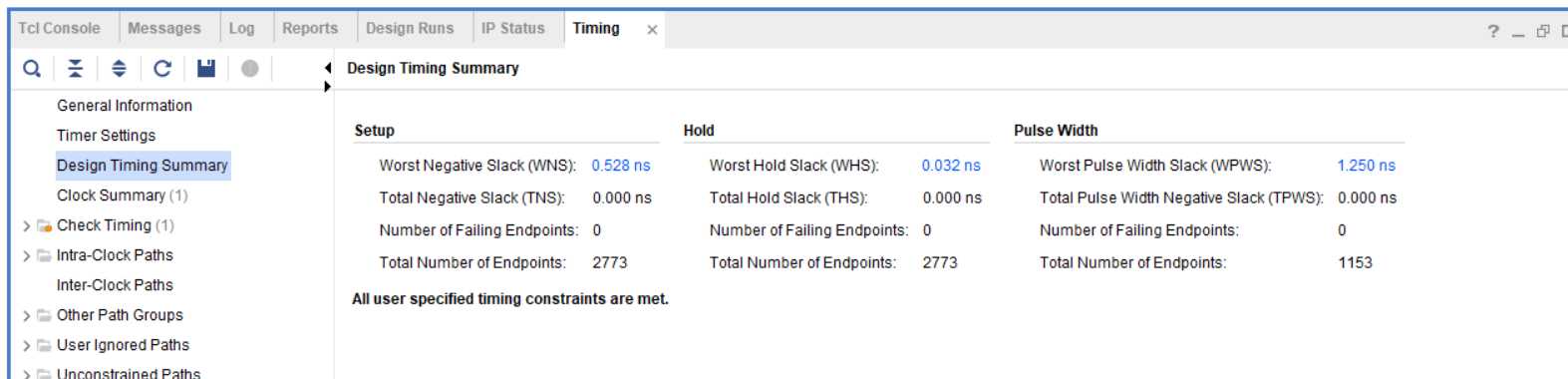
Task: Expand the Intra-Clock Paths node
Action: [x=27, y=256]
